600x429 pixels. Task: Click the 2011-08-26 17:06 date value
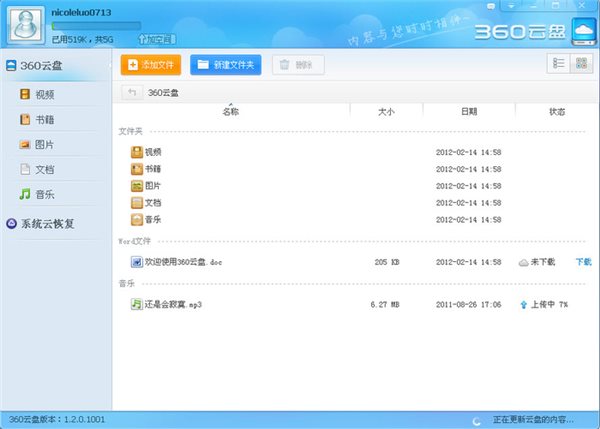click(x=468, y=305)
